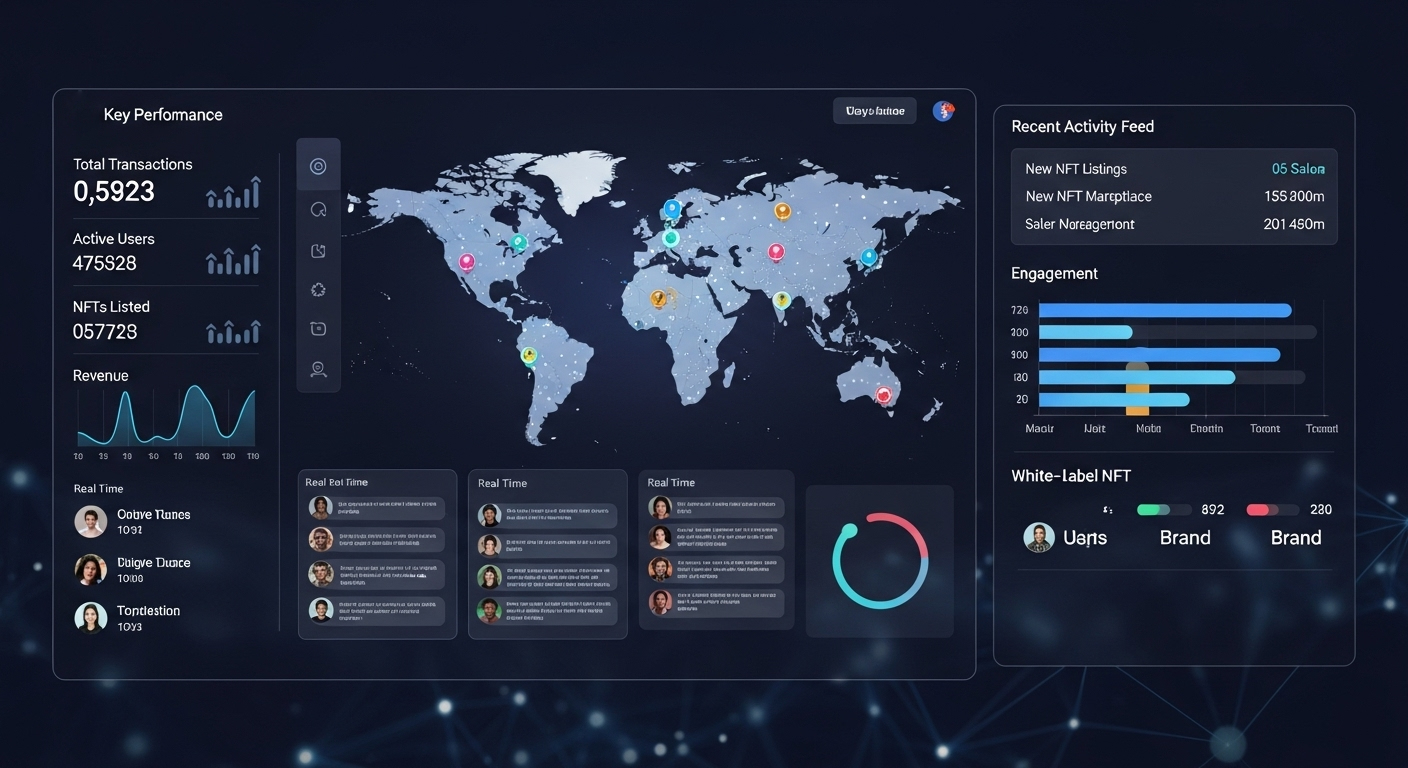Click the bottom user profile sidebar icon
Screen dimensions: 1408x768
(x=318, y=370)
